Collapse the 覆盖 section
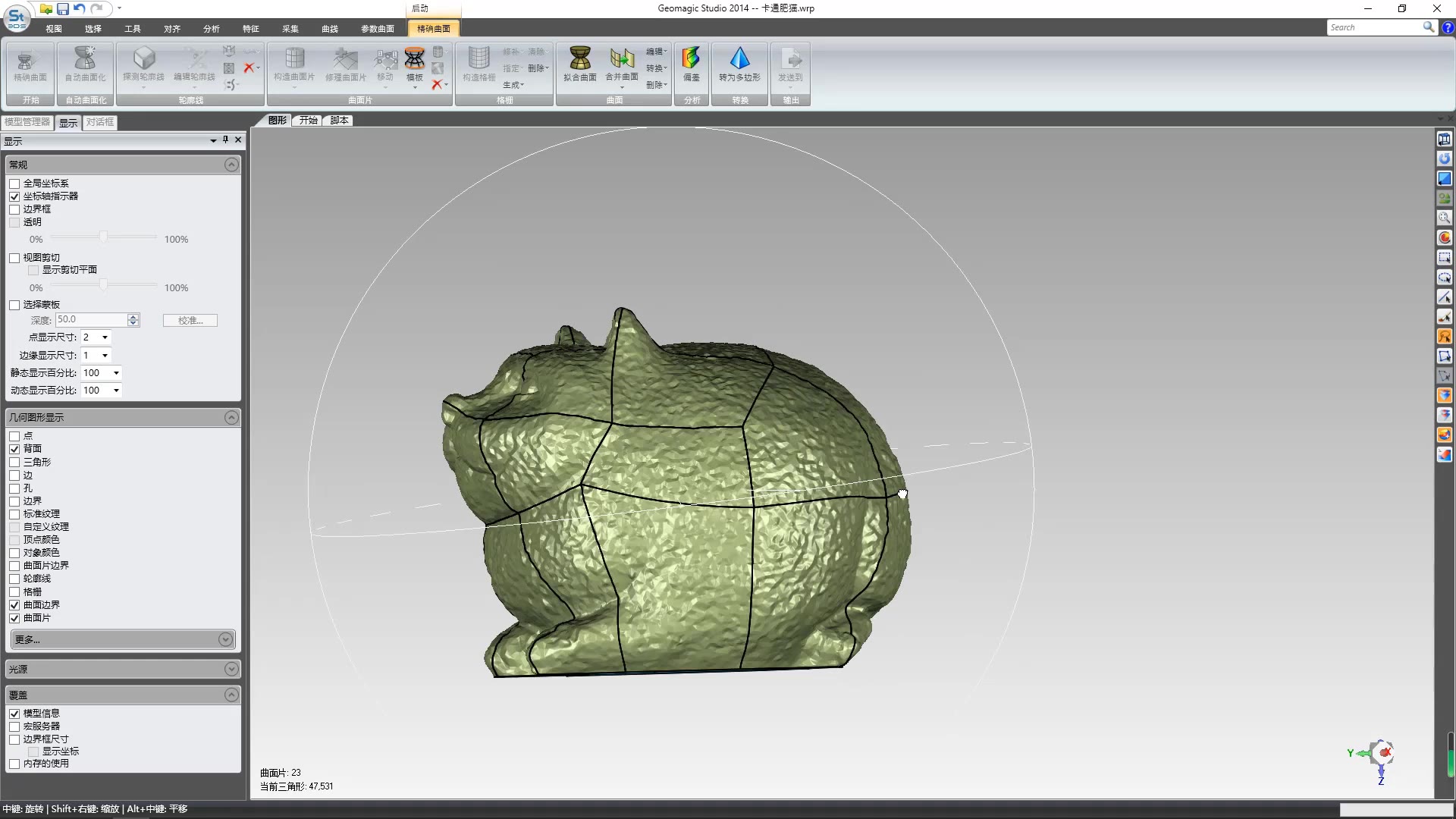 232,695
